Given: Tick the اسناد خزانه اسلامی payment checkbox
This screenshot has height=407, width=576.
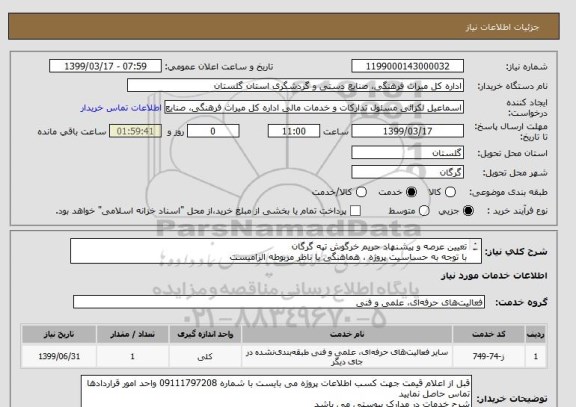Looking at the screenshot, I should tap(355, 211).
